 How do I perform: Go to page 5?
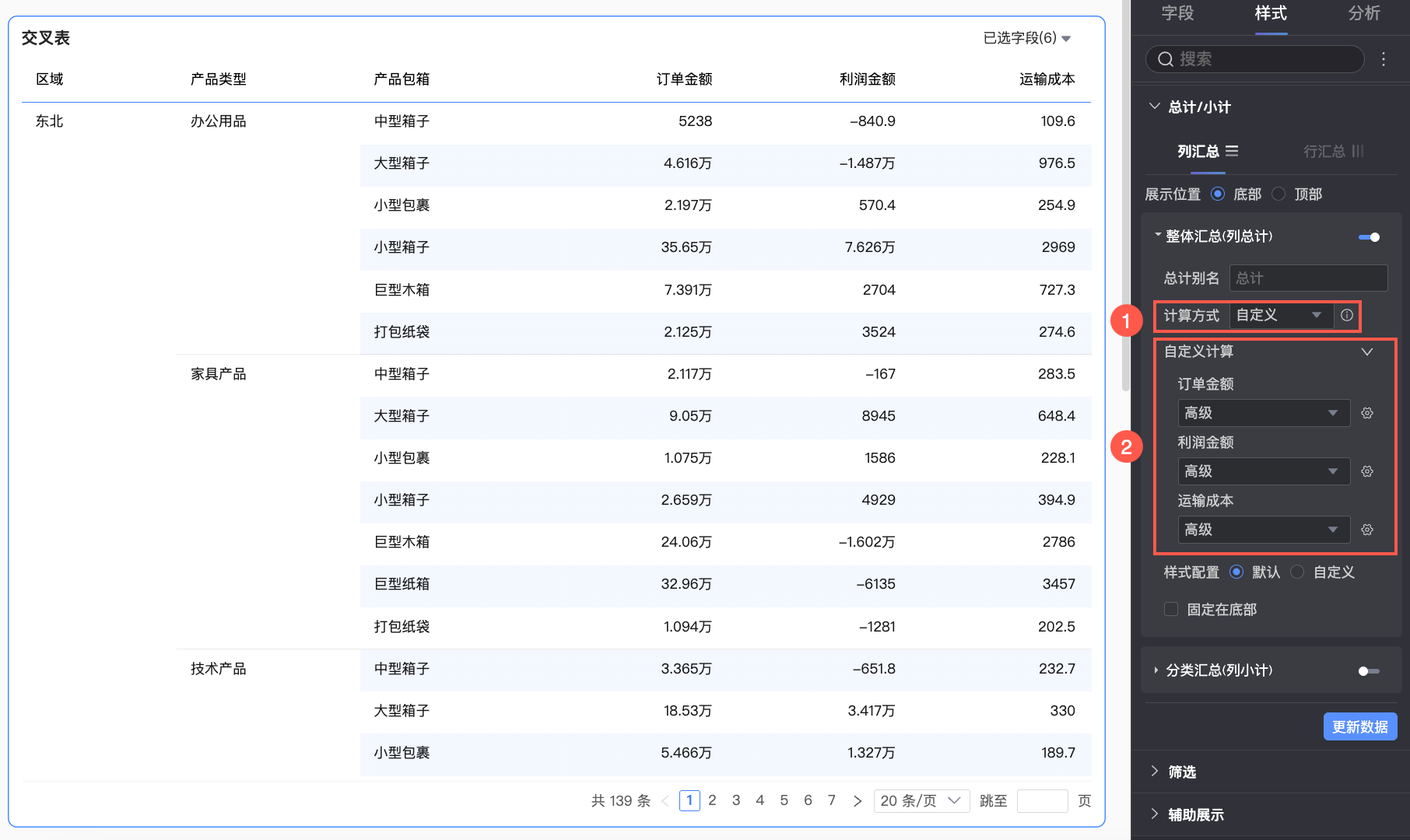(x=784, y=800)
